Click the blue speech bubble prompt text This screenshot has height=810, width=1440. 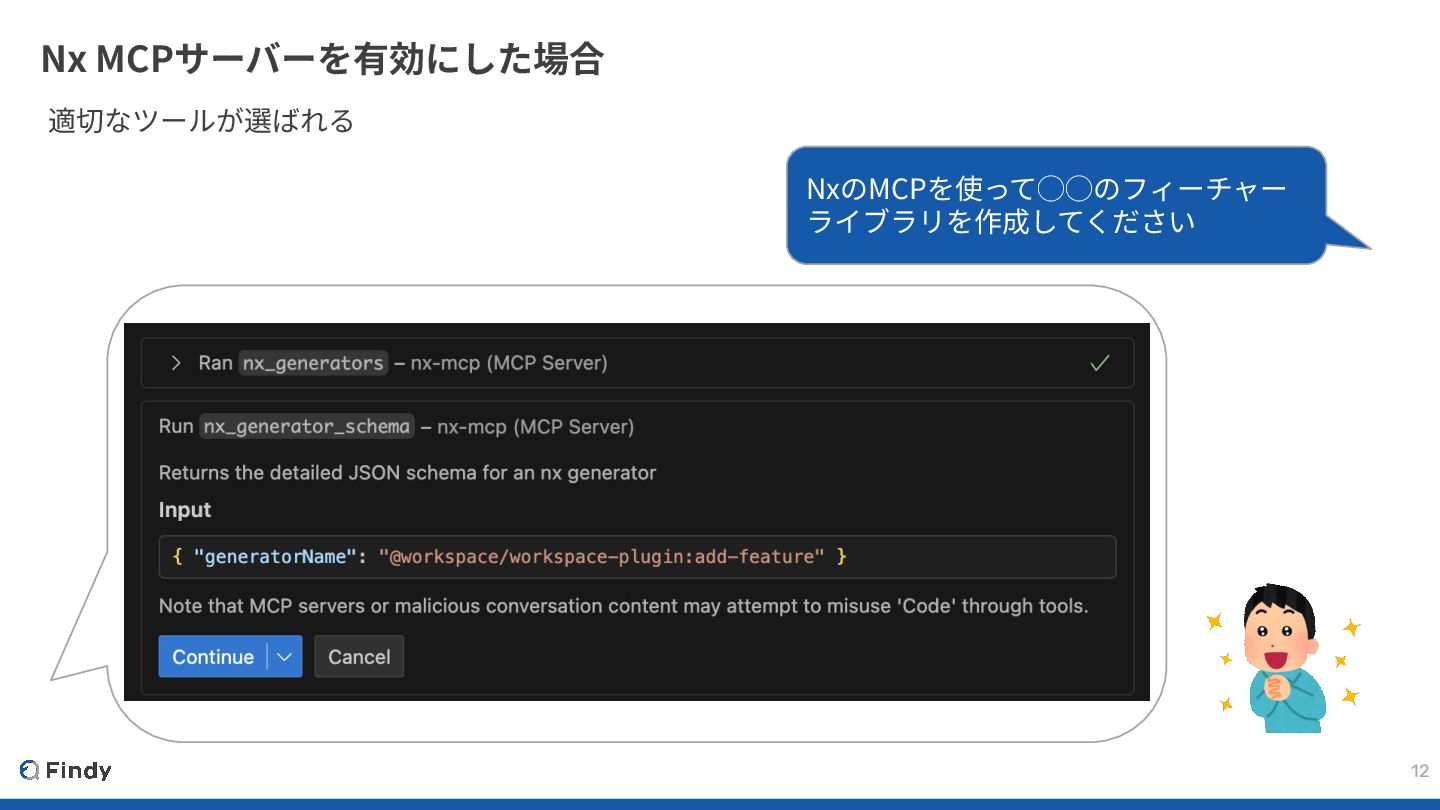point(1046,204)
